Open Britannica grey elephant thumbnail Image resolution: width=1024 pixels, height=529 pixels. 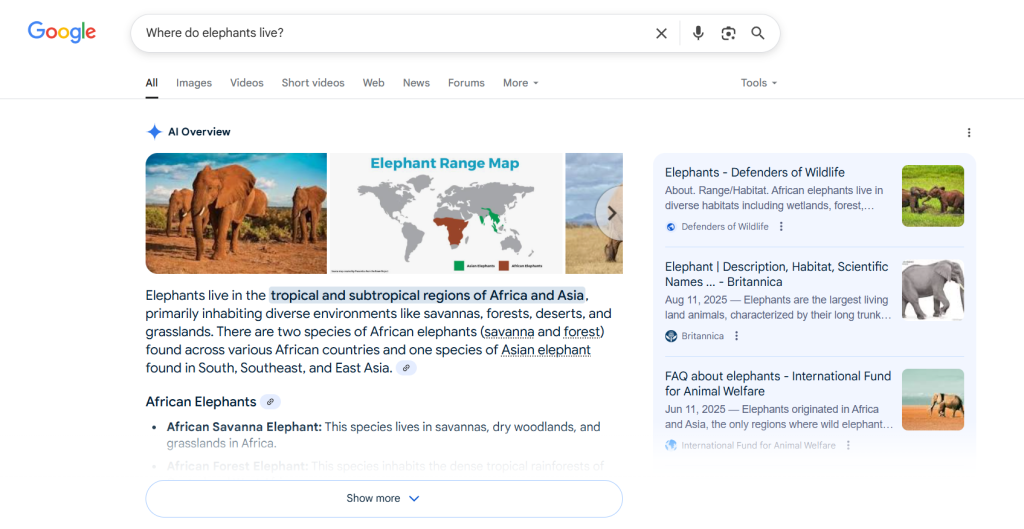933,291
